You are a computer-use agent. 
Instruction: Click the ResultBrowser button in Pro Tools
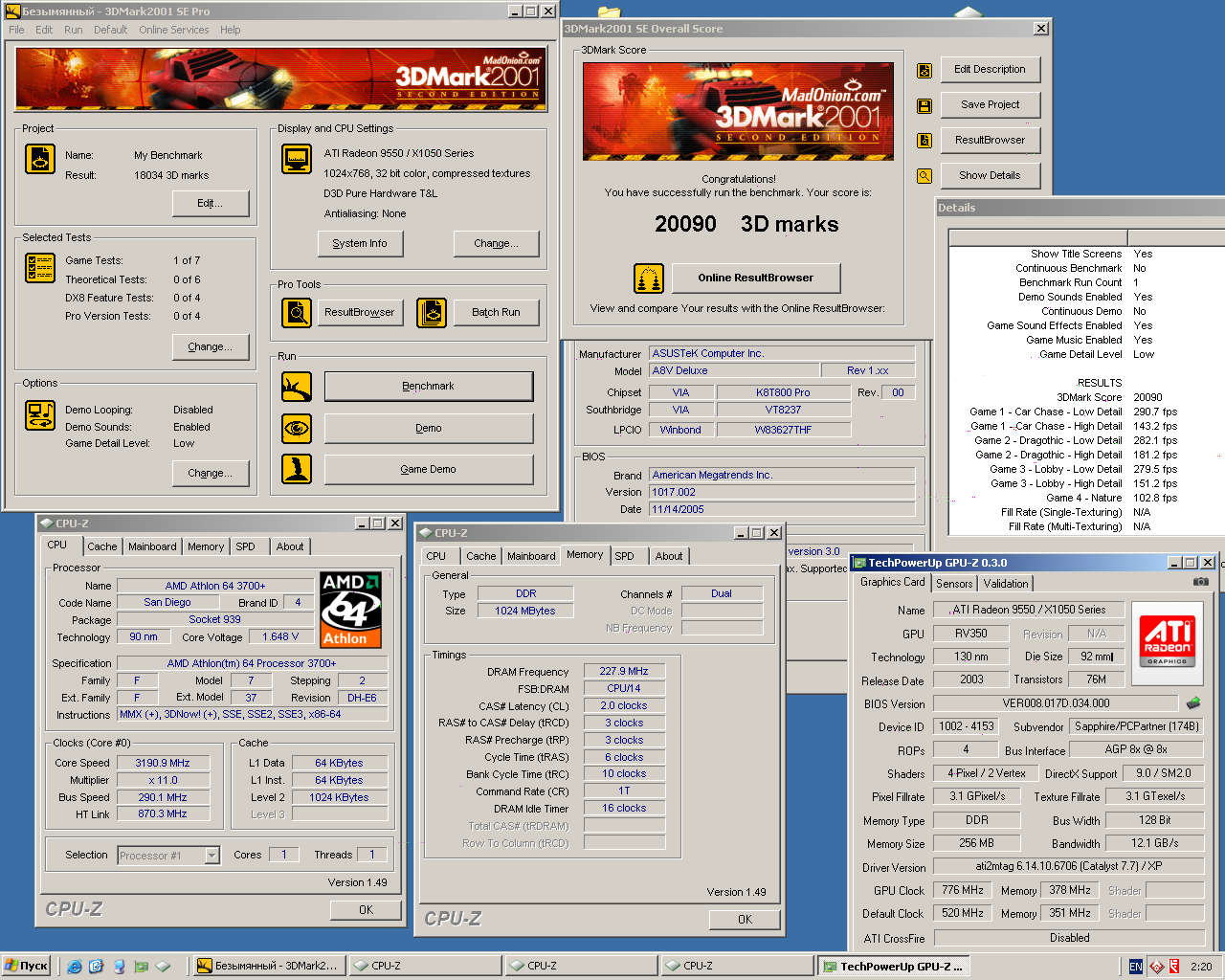pyautogui.click(x=360, y=312)
